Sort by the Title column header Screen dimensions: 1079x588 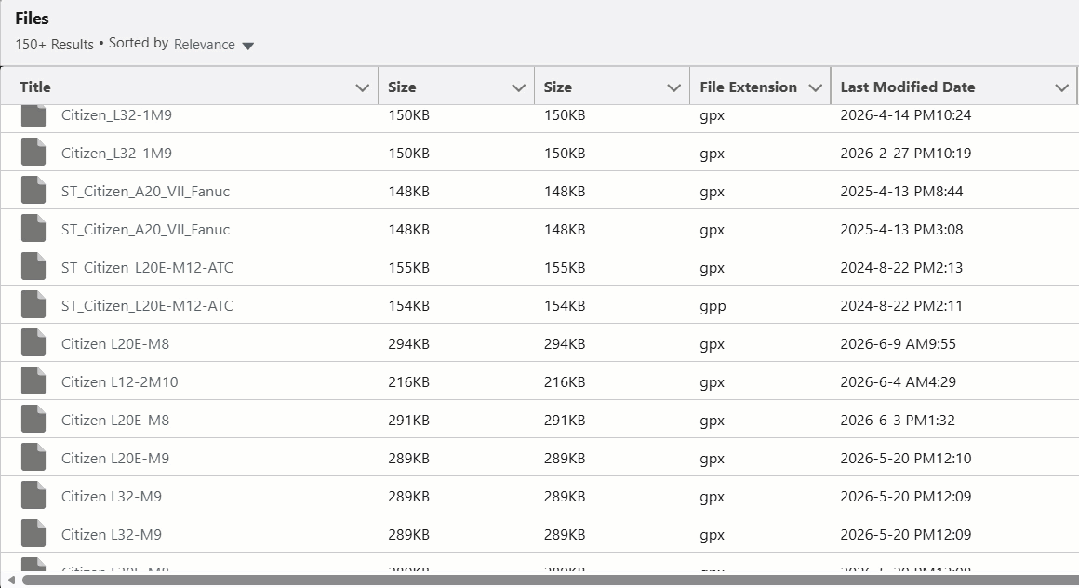coord(35,87)
